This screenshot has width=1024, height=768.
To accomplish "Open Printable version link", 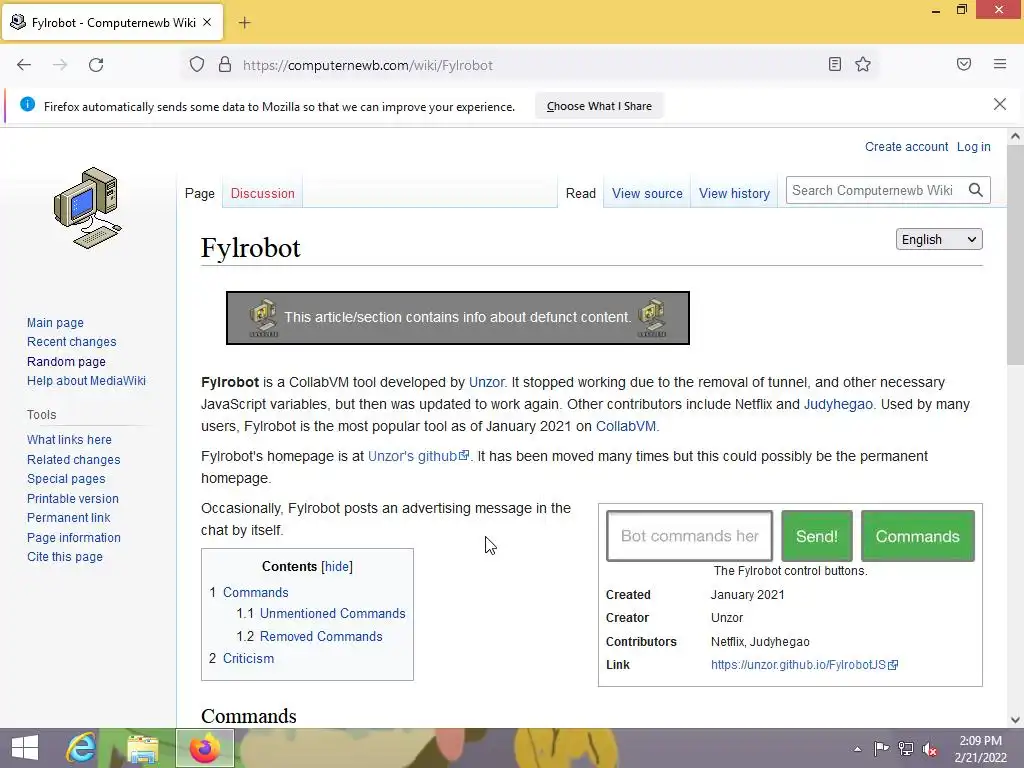I will pyautogui.click(x=72, y=498).
